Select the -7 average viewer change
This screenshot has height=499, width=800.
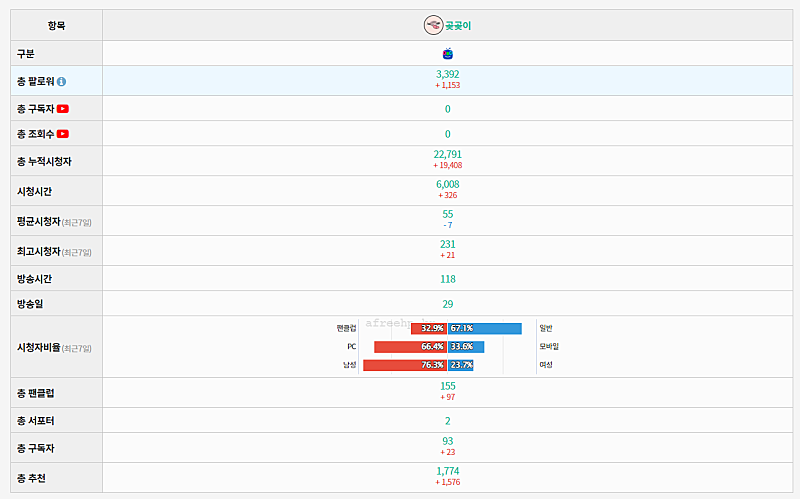tap(447, 225)
